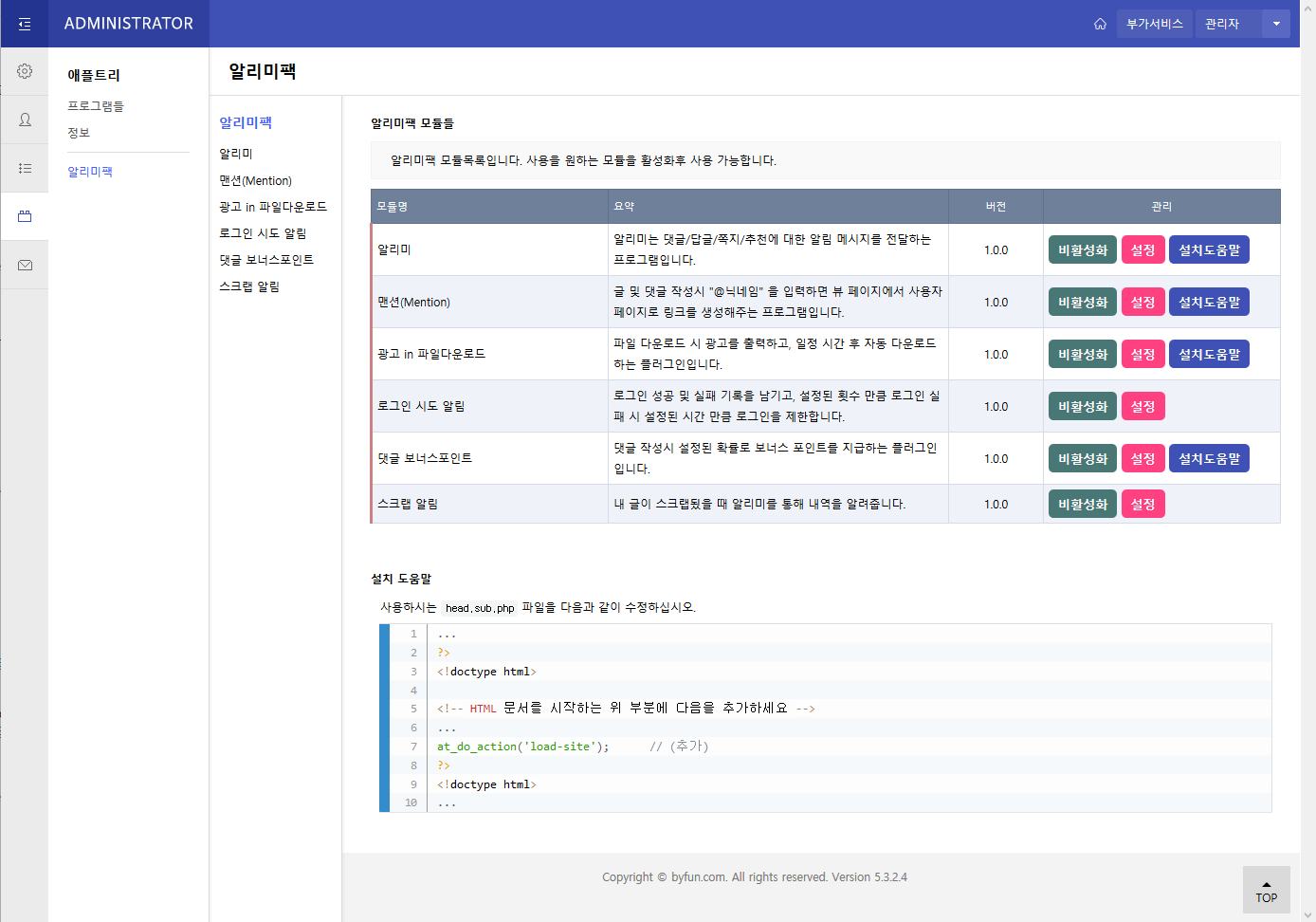Open 설치도움말 for 댓글 보너스포인트

pos(1209,459)
